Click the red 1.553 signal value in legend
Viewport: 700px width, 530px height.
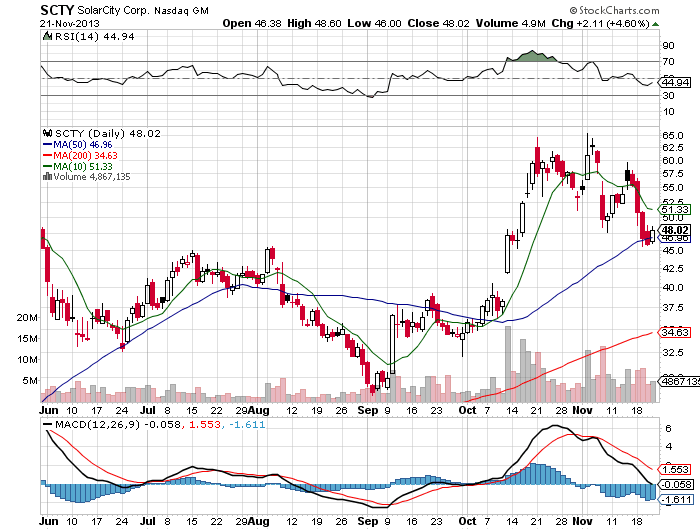point(205,424)
